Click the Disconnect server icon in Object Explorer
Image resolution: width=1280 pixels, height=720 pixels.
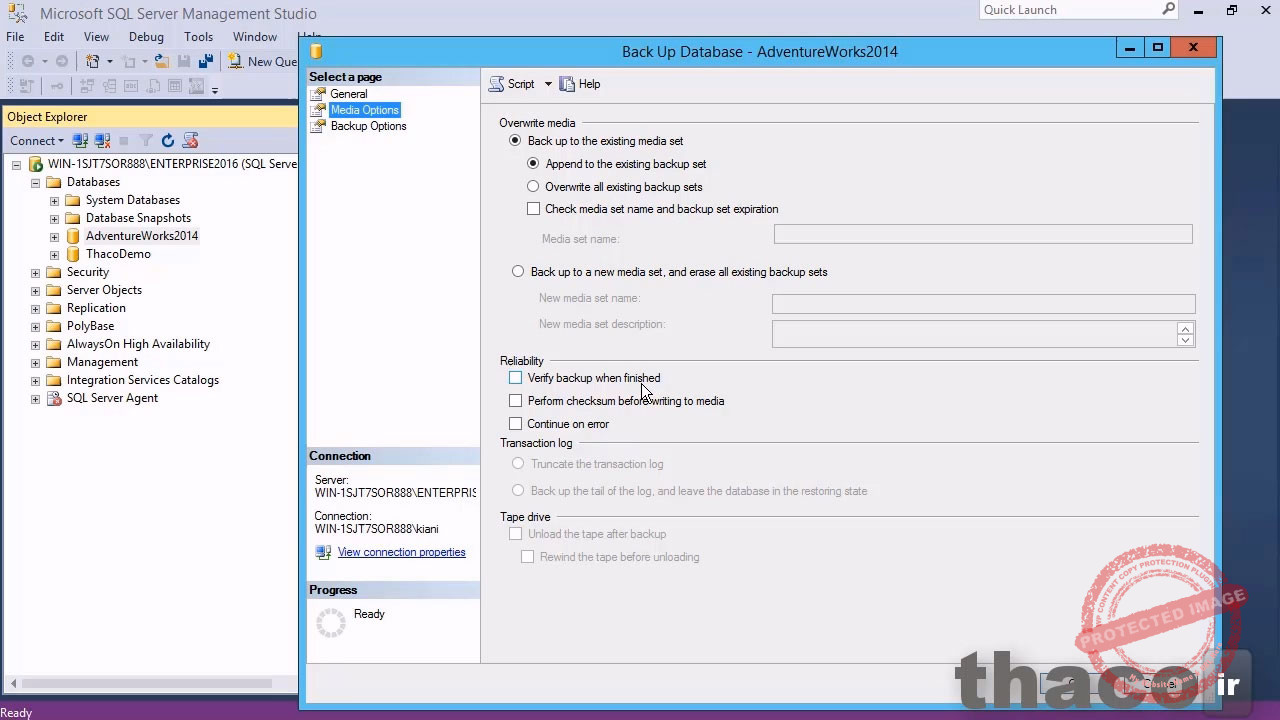[x=101, y=141]
